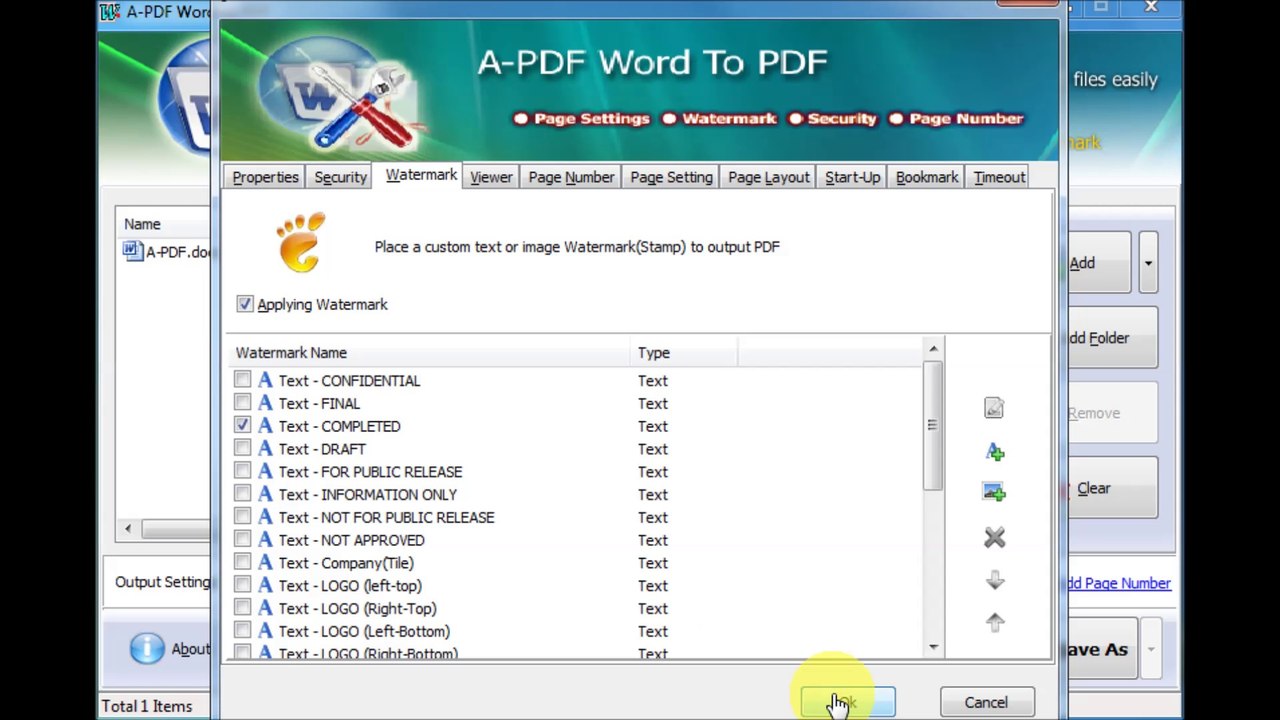Click the add text watermark icon
1280x720 pixels.
click(x=994, y=452)
